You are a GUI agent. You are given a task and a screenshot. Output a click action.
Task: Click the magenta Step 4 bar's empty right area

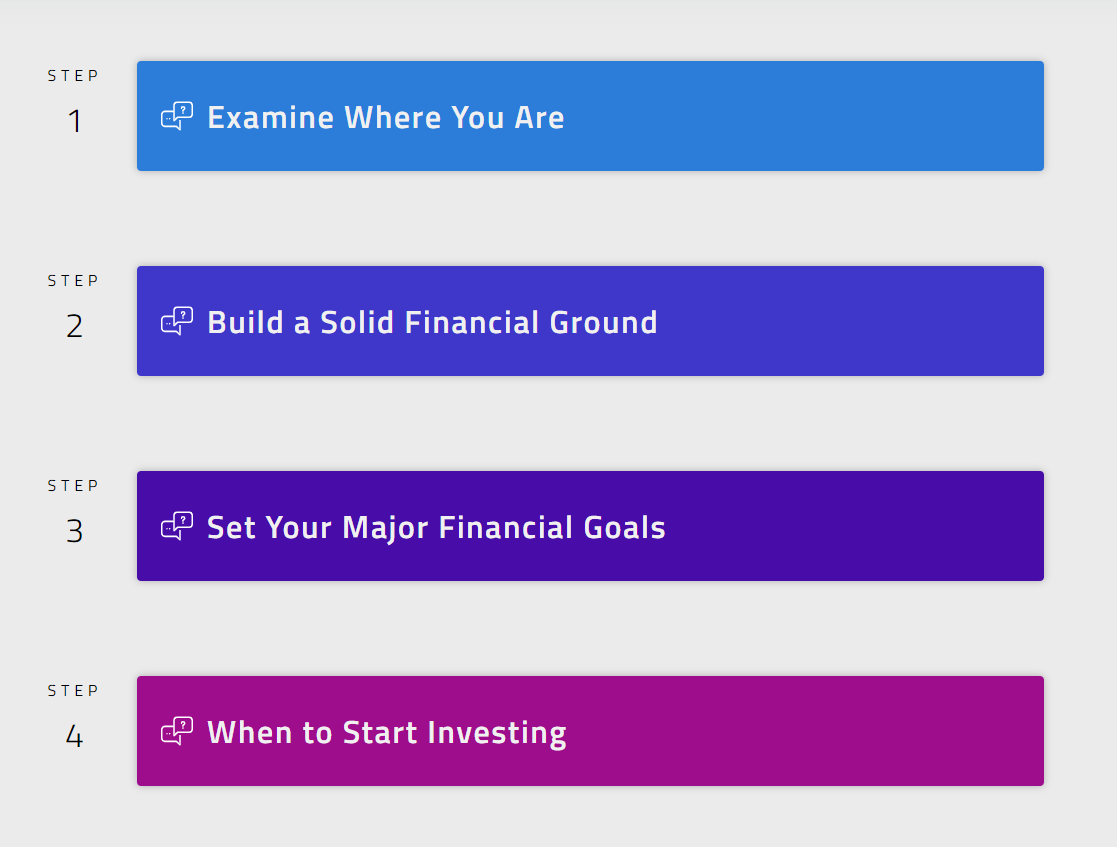click(850, 731)
